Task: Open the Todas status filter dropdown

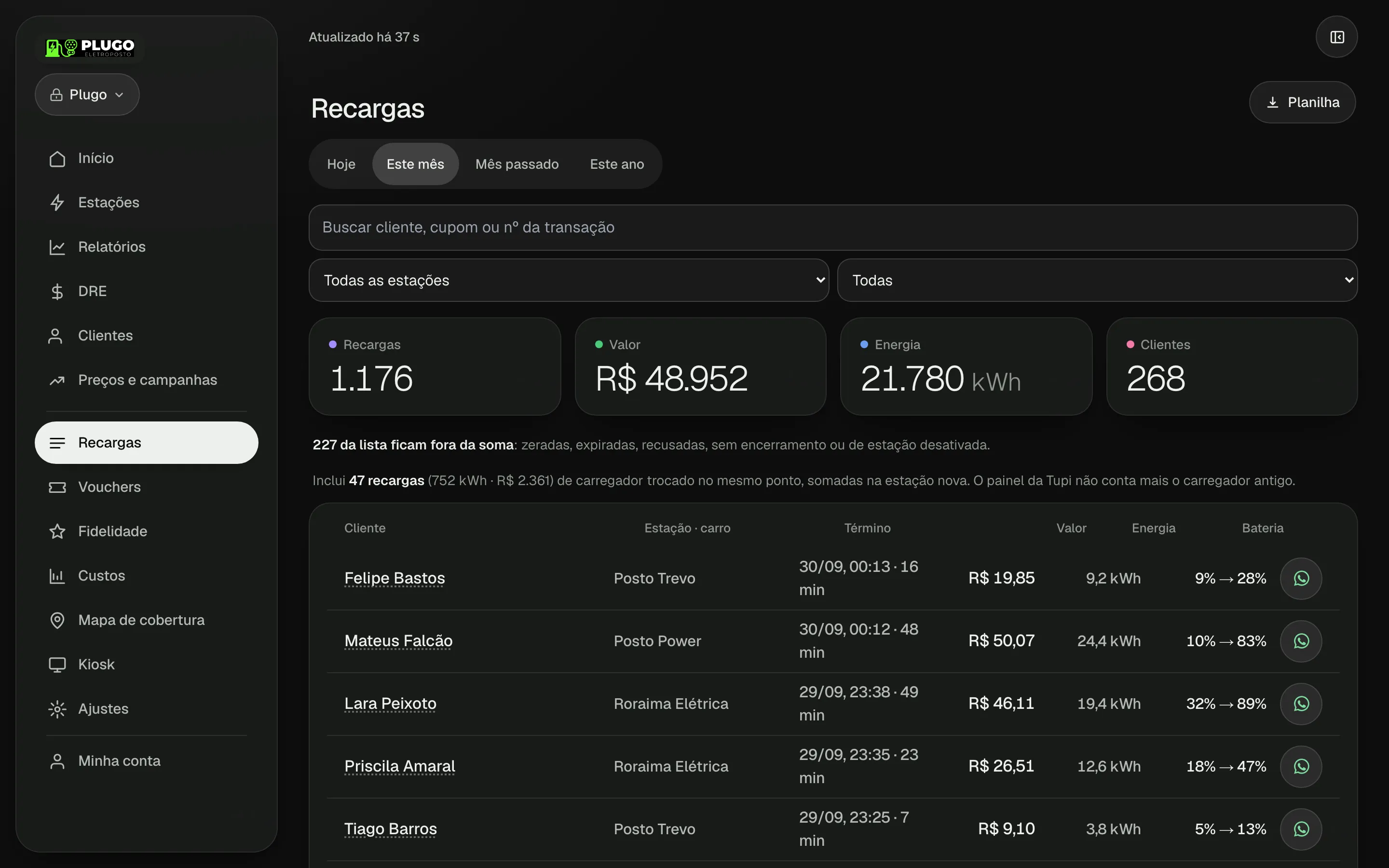Action: pyautogui.click(x=1097, y=280)
